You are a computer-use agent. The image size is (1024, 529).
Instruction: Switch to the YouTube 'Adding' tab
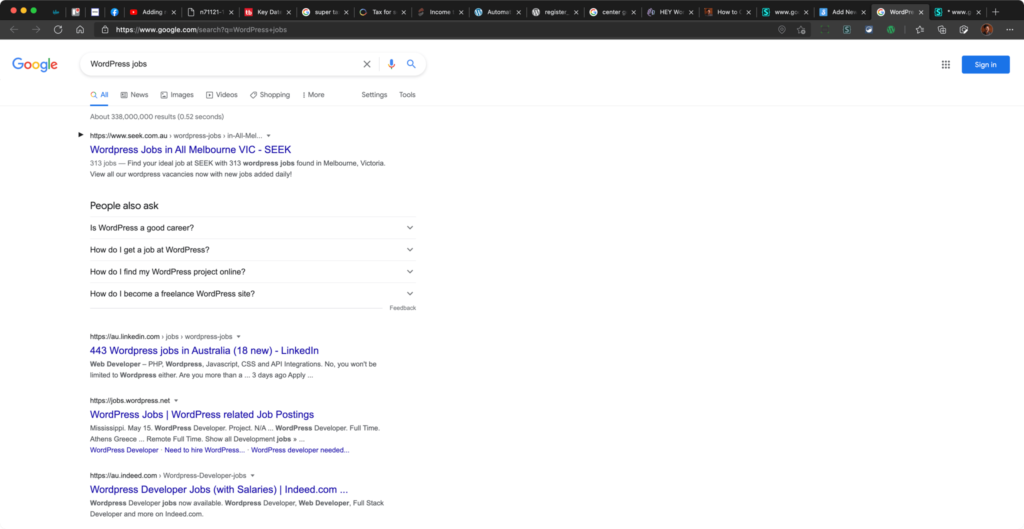pyautogui.click(x=152, y=12)
